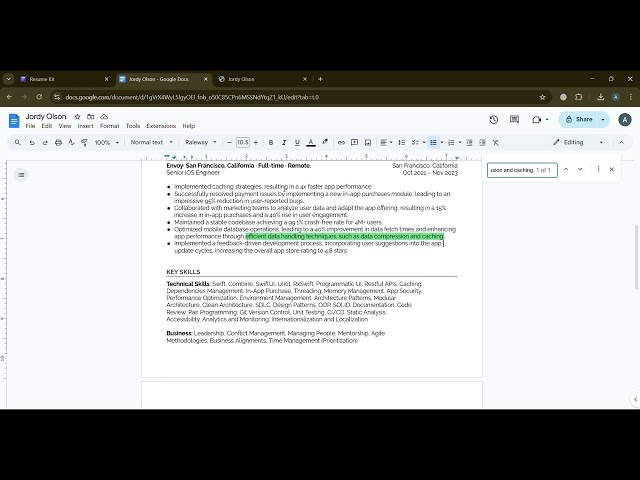Viewport: 640px width, 480px height.
Task: Expand the bulleted list options arrow
Action: click(442, 142)
